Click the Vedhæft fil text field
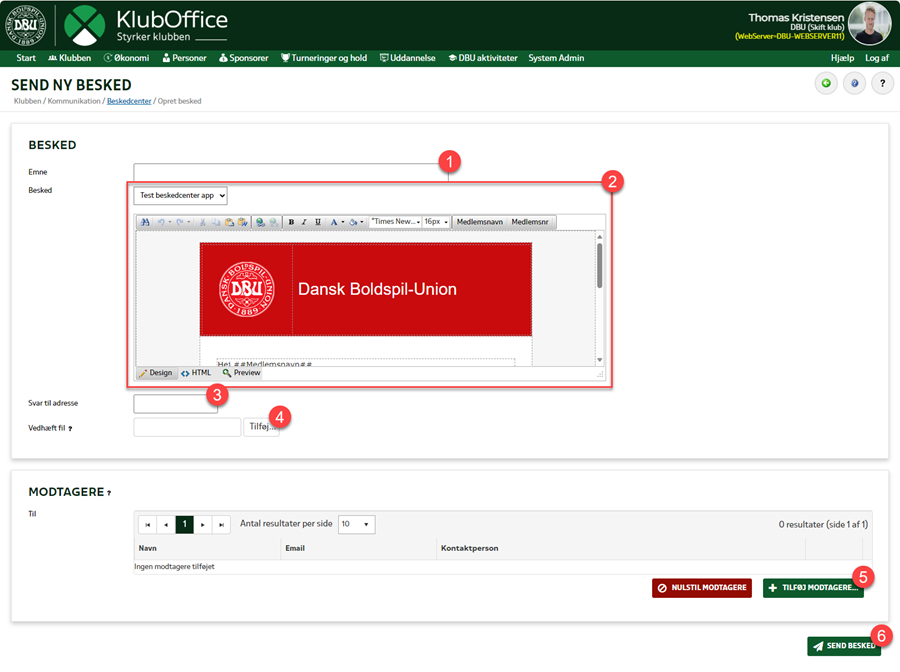 pos(187,428)
